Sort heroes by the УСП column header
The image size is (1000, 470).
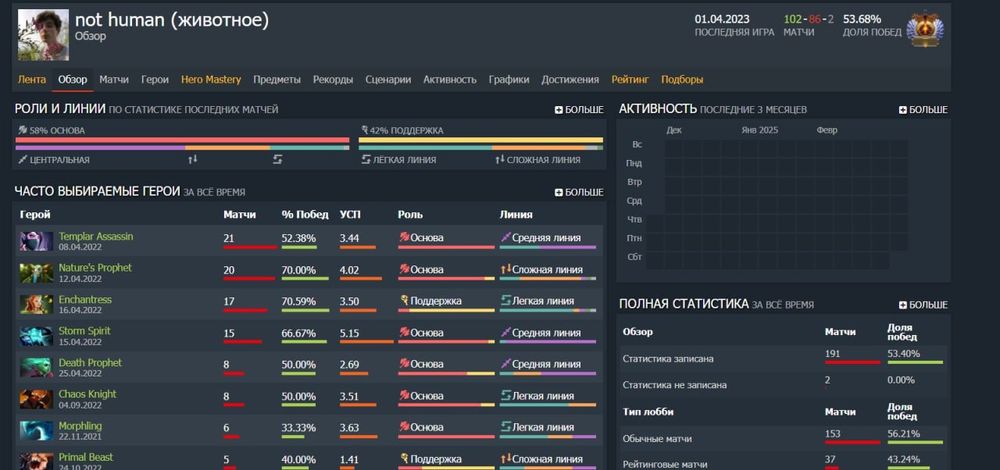[351, 214]
